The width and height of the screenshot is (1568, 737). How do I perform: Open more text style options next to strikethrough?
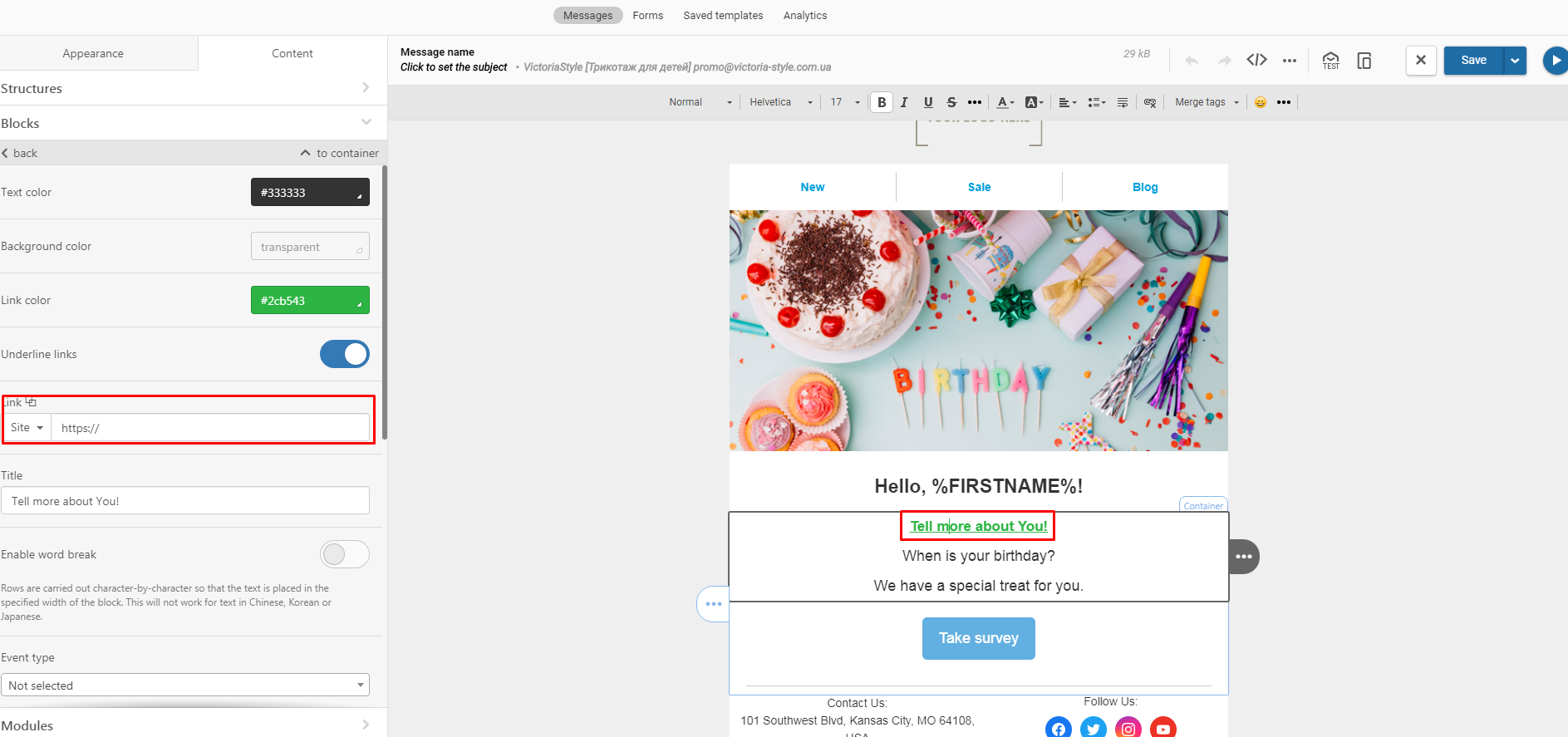[x=975, y=102]
